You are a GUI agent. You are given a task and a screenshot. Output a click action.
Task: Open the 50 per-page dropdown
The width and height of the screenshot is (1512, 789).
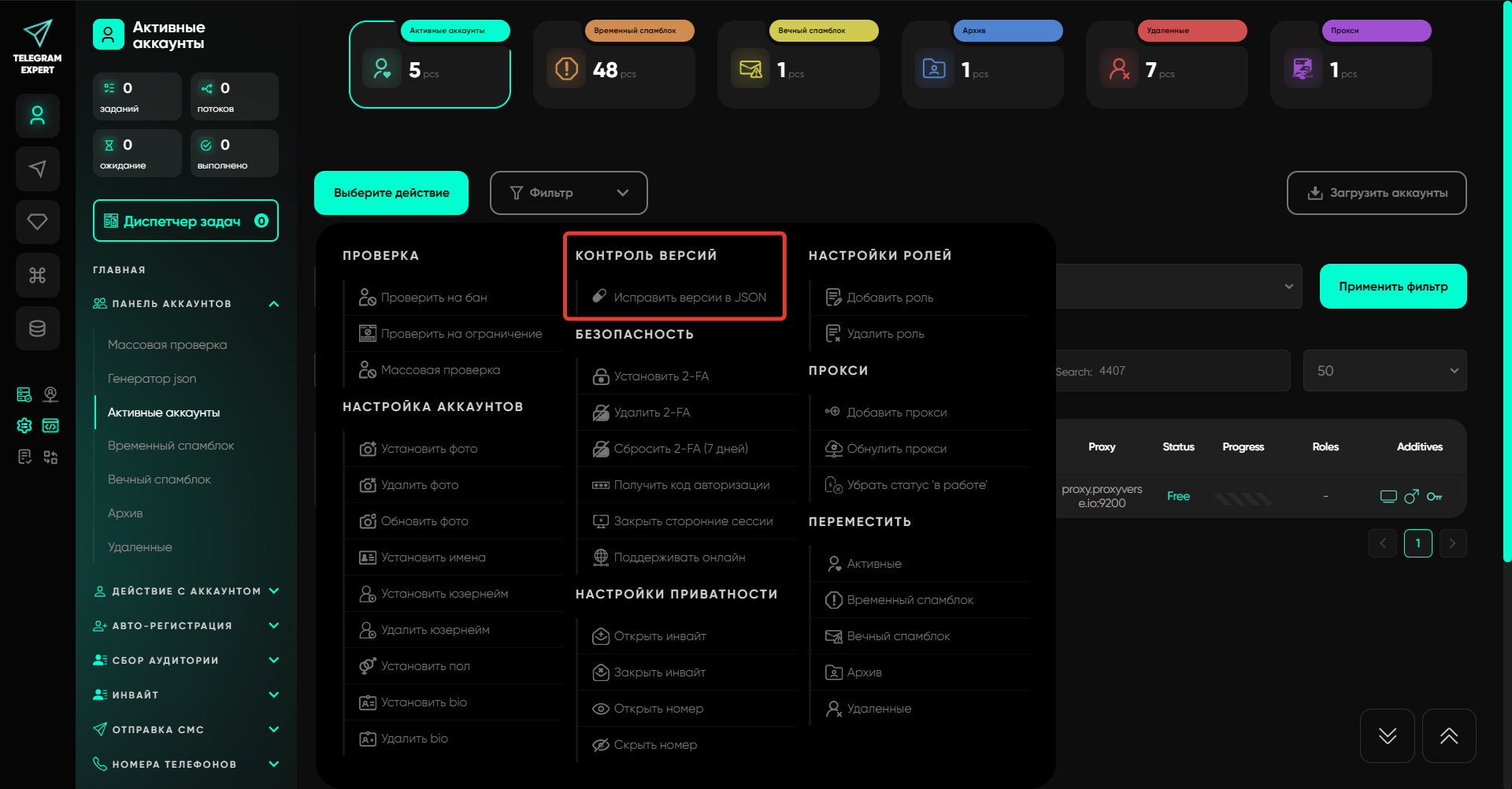point(1384,371)
